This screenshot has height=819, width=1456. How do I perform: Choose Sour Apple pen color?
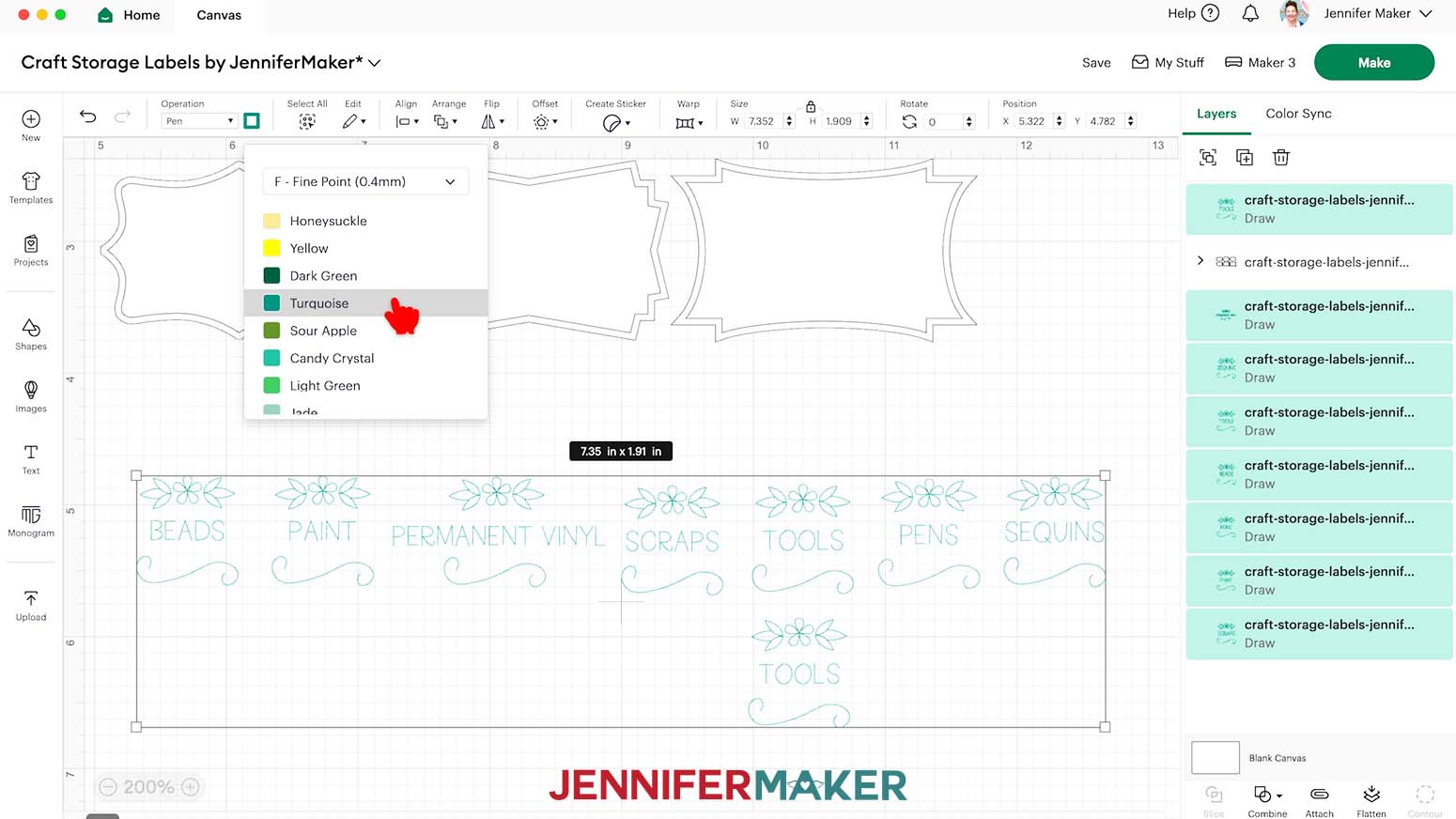pyautogui.click(x=365, y=331)
